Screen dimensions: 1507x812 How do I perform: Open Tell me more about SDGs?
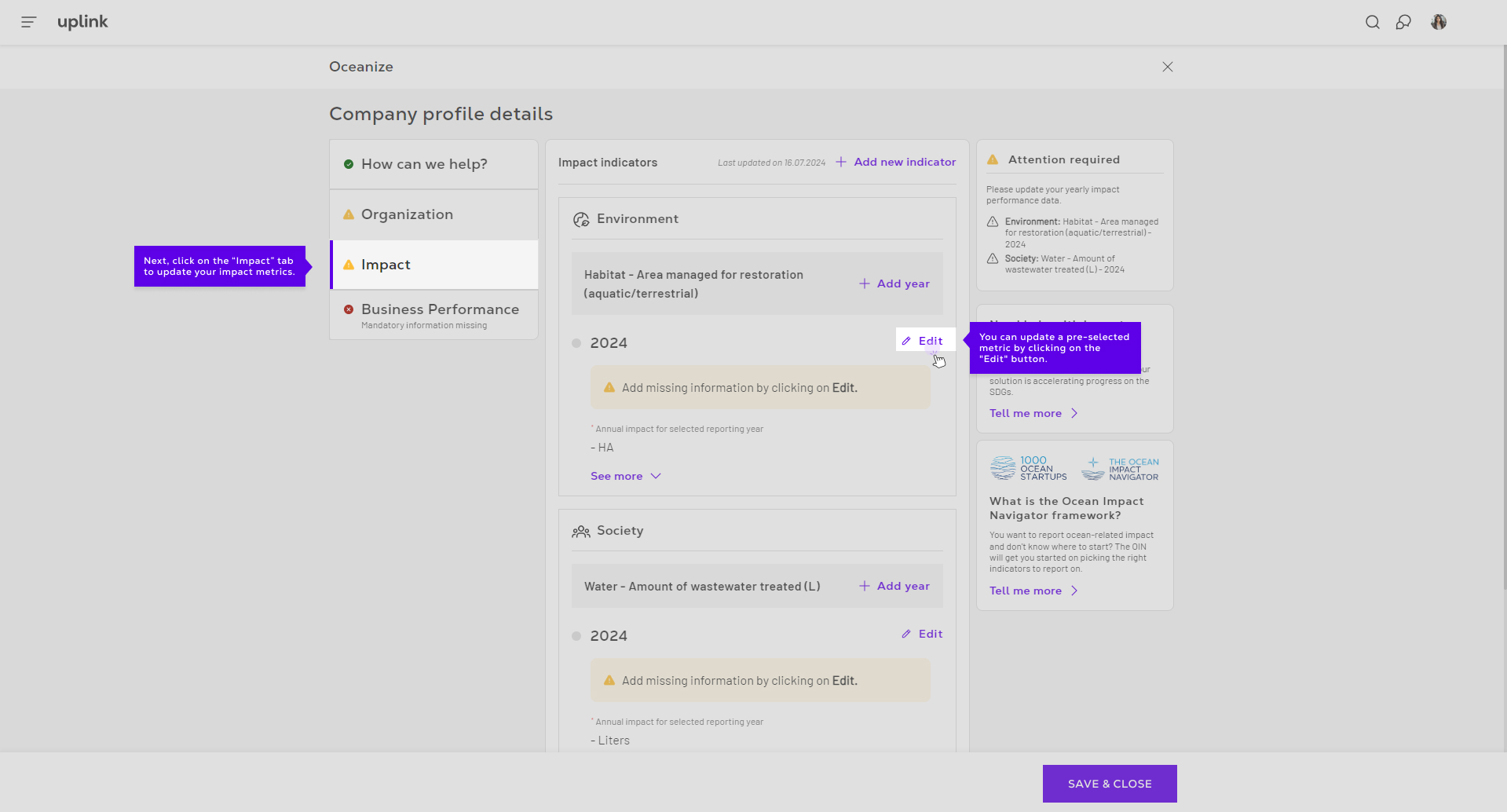coord(1033,413)
